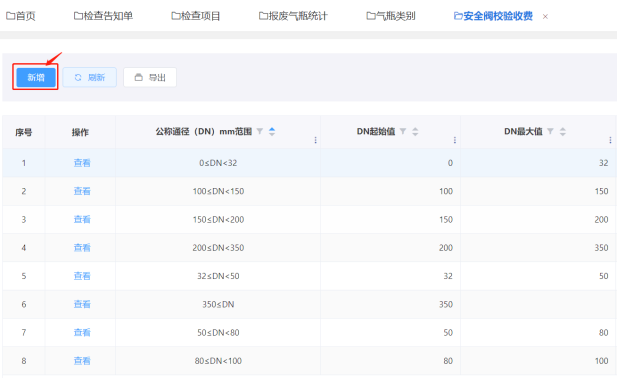Click the 新增 (Add) button

point(36,77)
